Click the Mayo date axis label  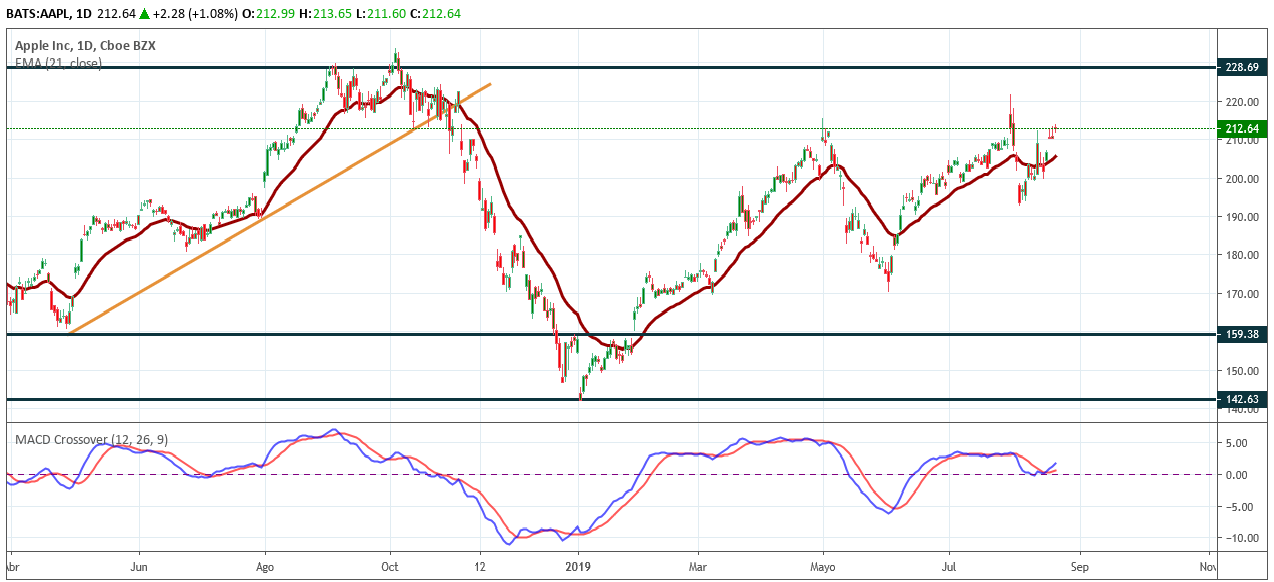tap(824, 566)
